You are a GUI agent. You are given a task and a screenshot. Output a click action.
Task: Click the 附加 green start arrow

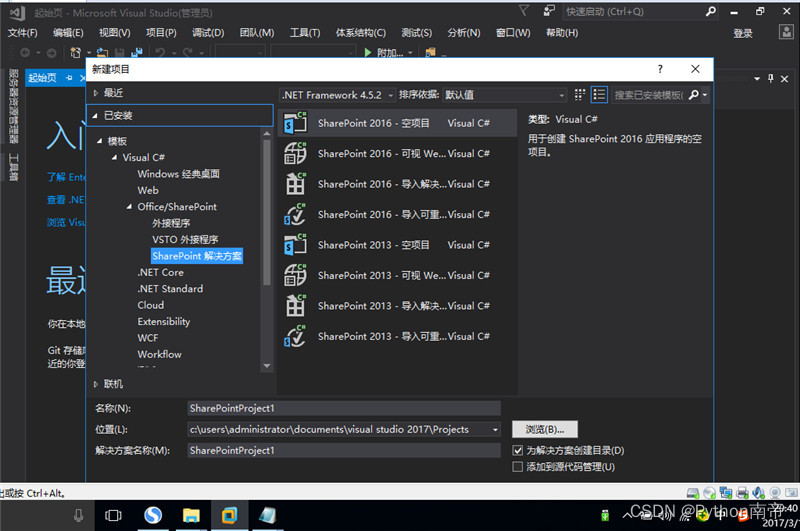point(368,52)
